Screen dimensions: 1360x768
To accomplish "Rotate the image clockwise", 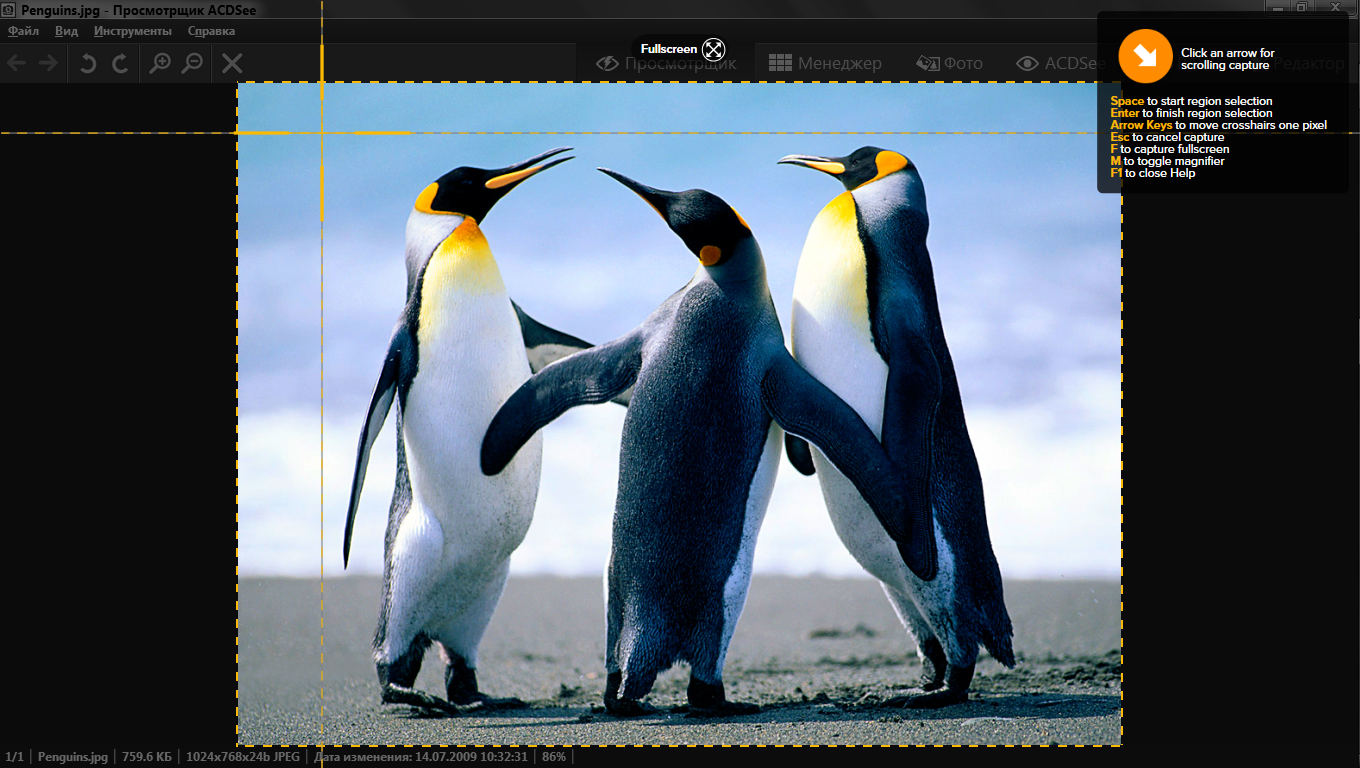I will click(x=120, y=64).
